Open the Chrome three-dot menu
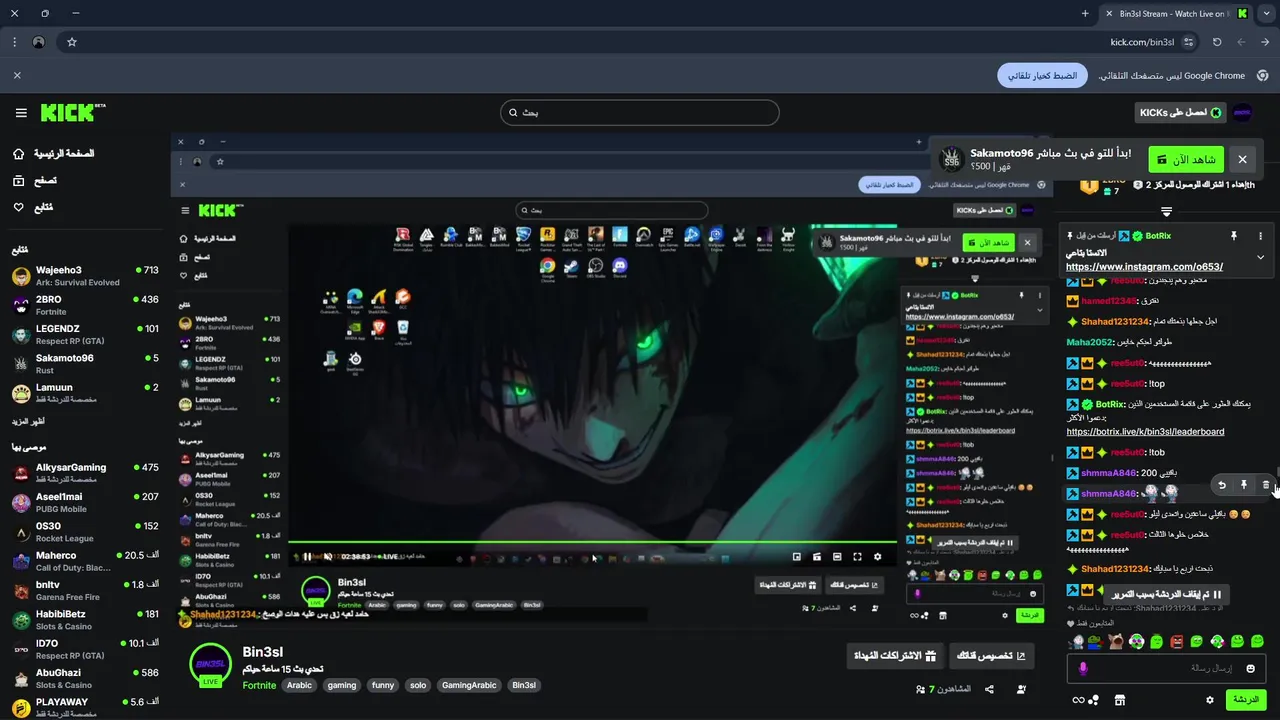Image resolution: width=1280 pixels, height=720 pixels. pyautogui.click(x=14, y=42)
